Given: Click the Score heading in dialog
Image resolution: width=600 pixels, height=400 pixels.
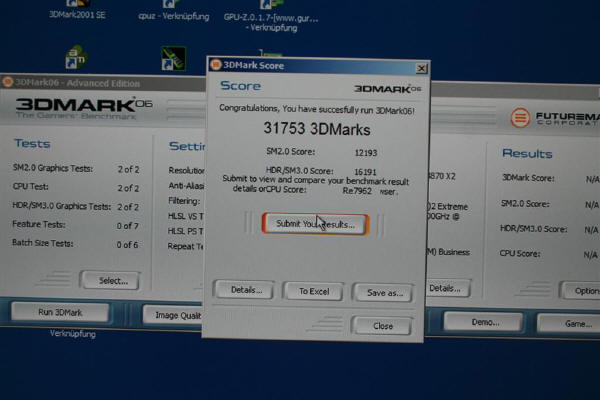Looking at the screenshot, I should coord(240,86).
